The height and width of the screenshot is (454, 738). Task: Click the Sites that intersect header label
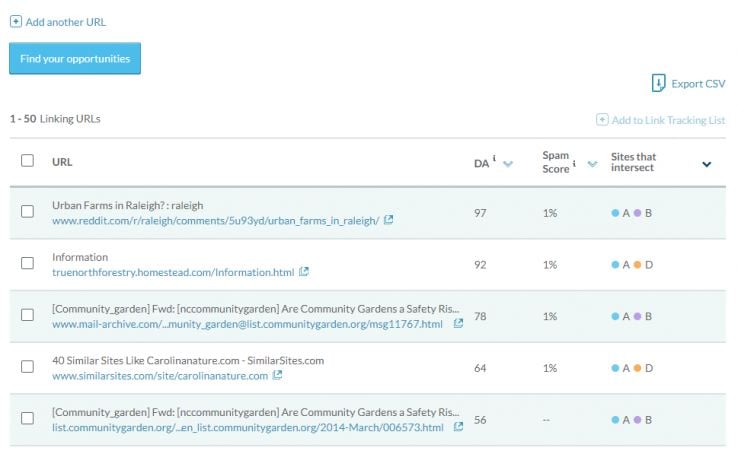tap(634, 162)
